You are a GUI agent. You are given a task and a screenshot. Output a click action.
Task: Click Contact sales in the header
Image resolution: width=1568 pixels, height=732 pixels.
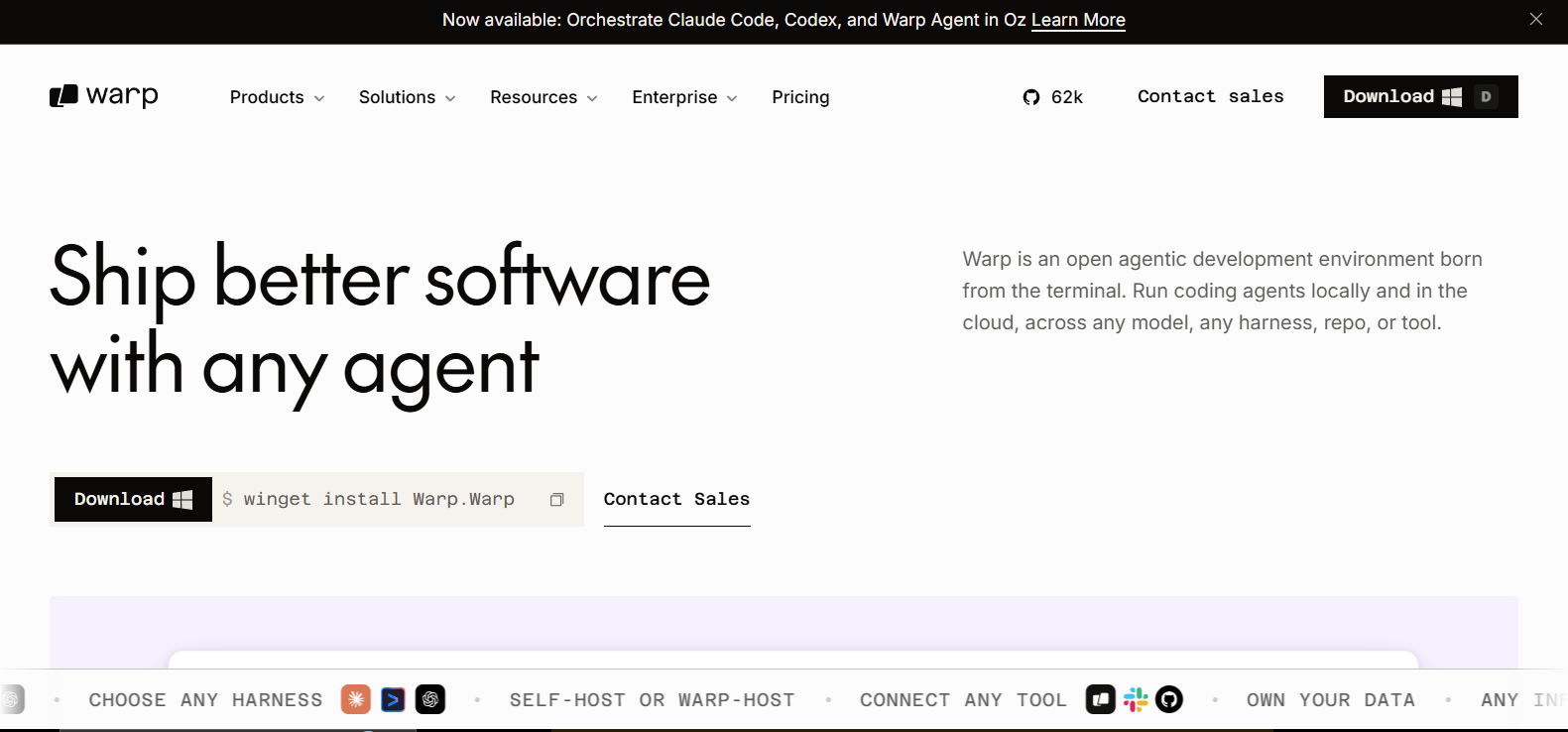coord(1210,96)
